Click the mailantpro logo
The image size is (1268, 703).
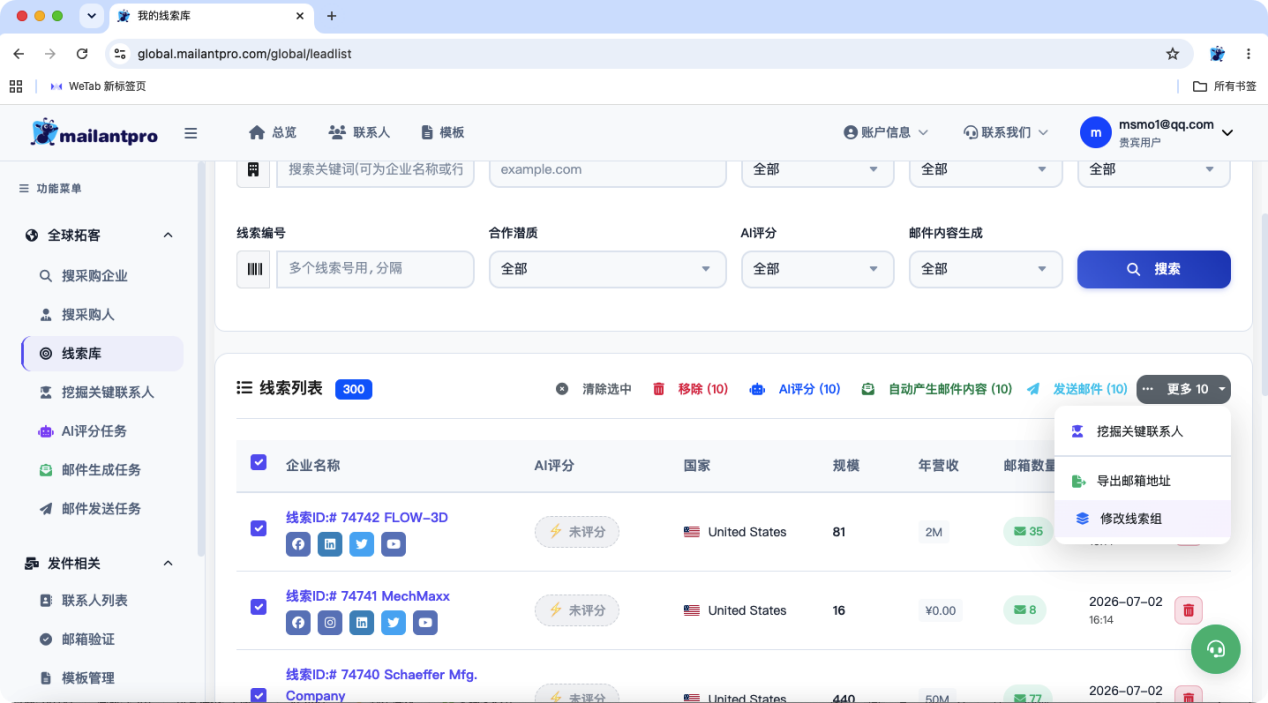pyautogui.click(x=94, y=132)
